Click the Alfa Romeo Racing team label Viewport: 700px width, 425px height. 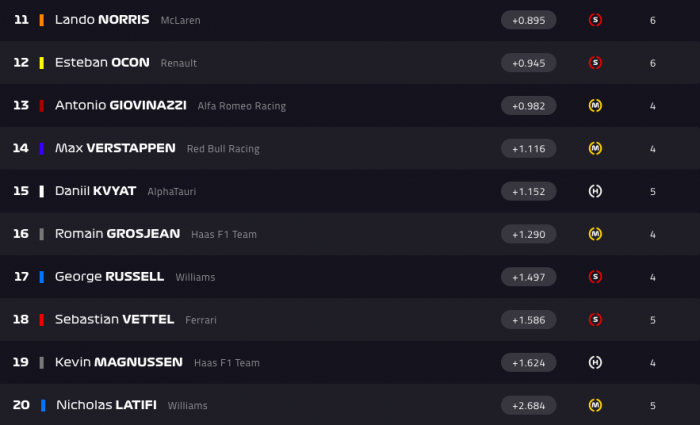(x=242, y=106)
